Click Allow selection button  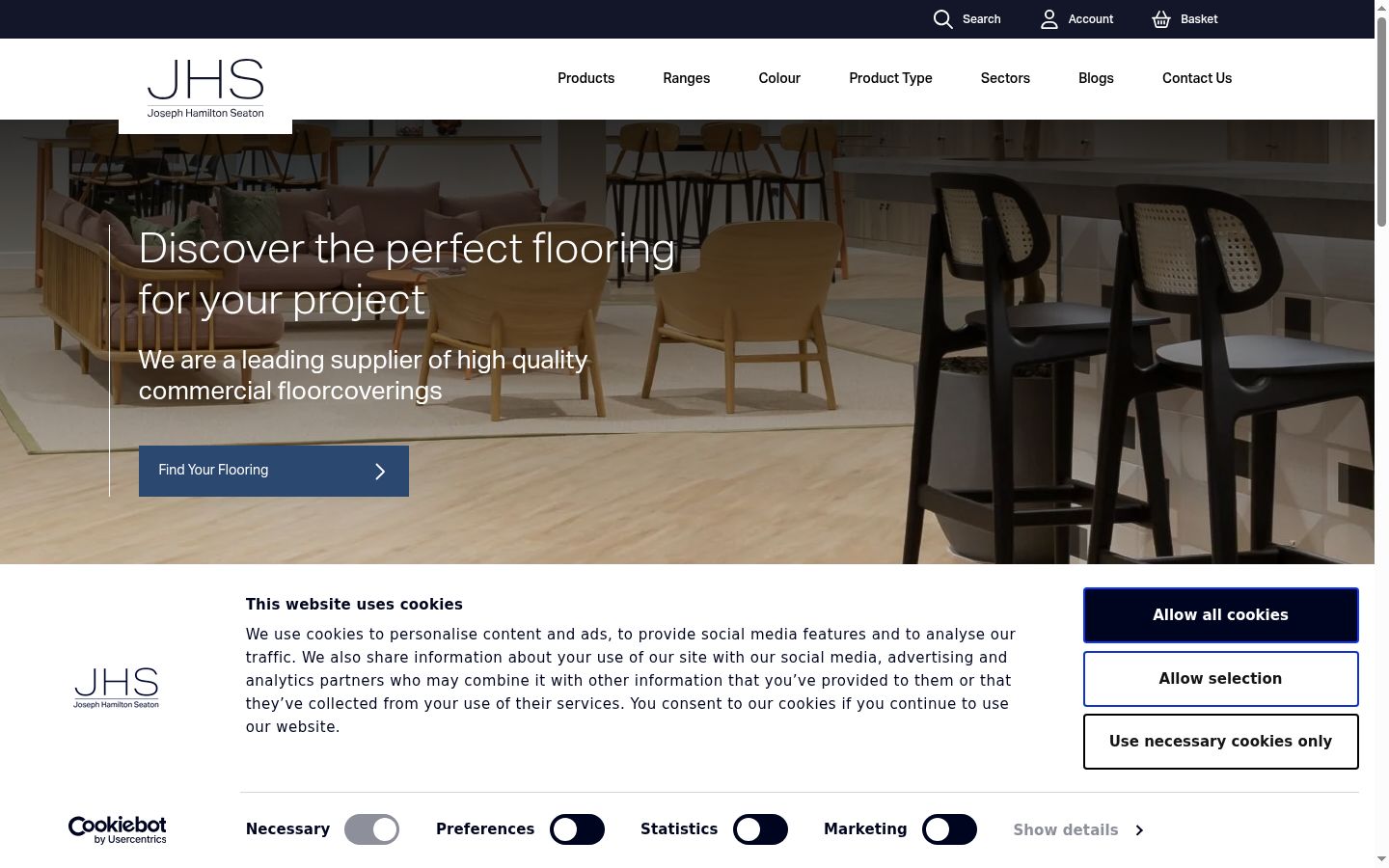click(1220, 679)
